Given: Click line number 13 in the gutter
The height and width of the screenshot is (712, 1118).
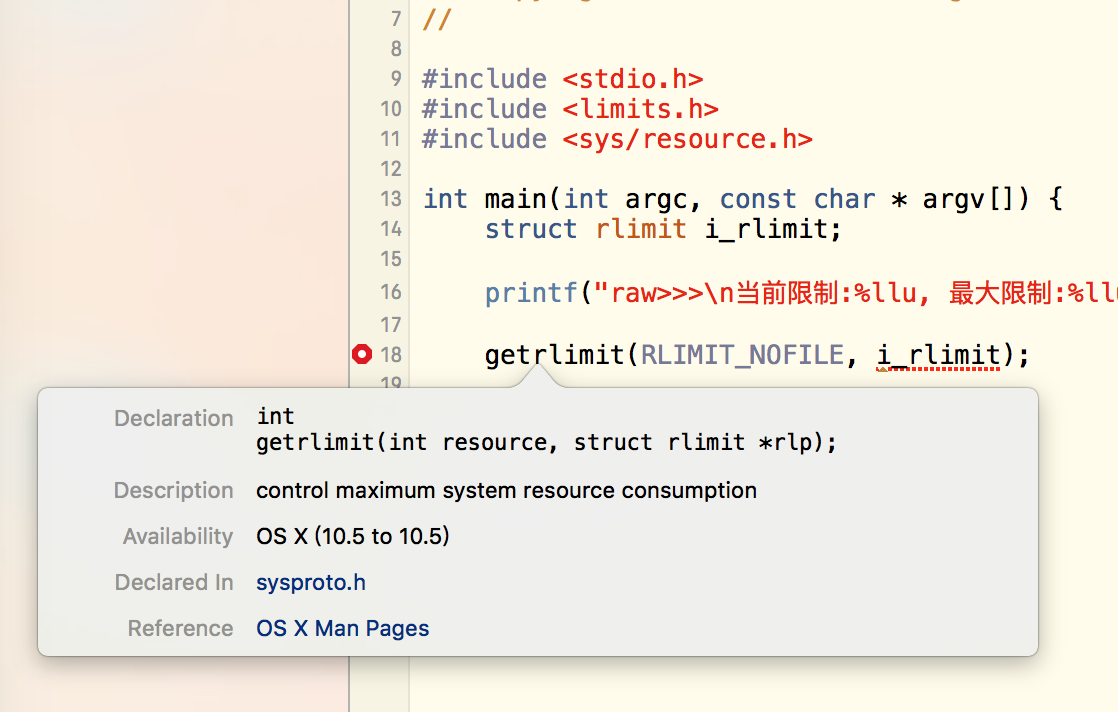Looking at the screenshot, I should tap(391, 199).
